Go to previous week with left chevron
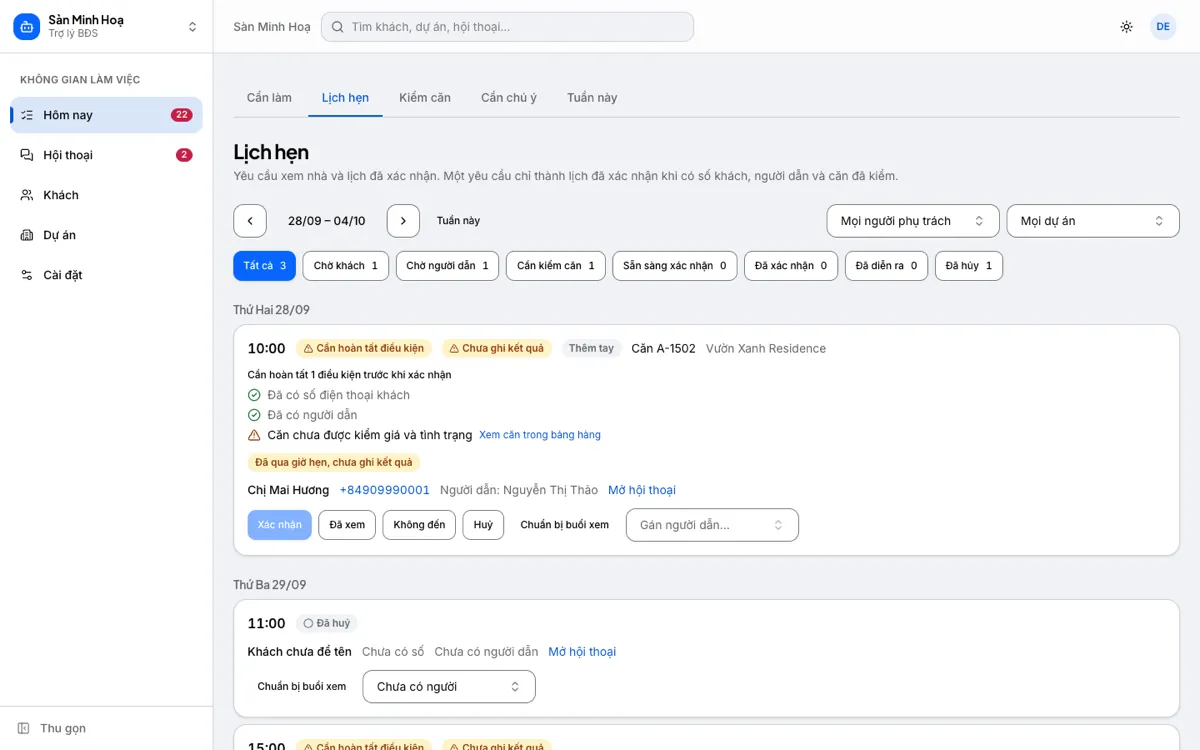 pyautogui.click(x=250, y=221)
